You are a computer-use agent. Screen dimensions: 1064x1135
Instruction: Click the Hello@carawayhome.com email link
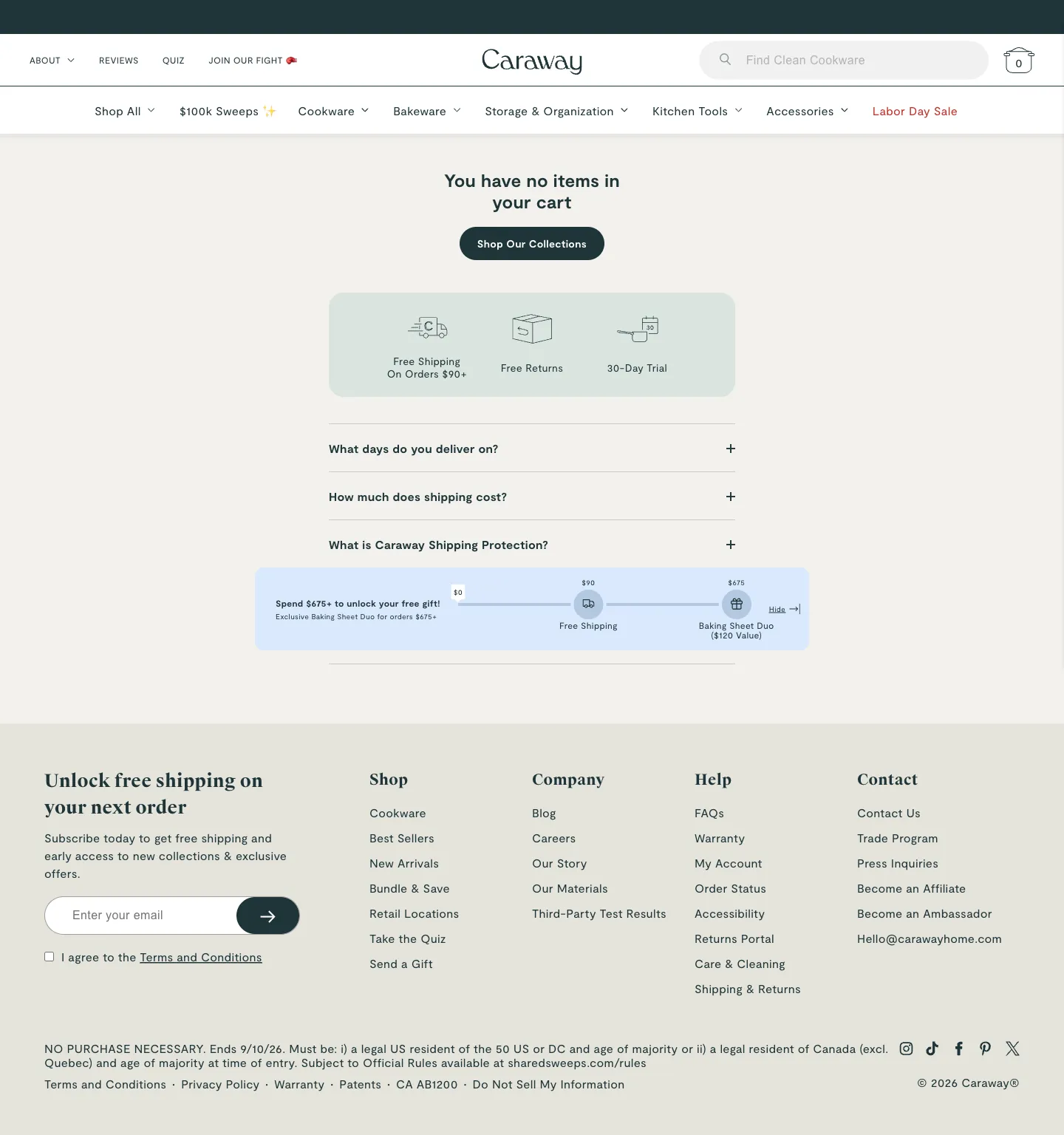[930, 939]
